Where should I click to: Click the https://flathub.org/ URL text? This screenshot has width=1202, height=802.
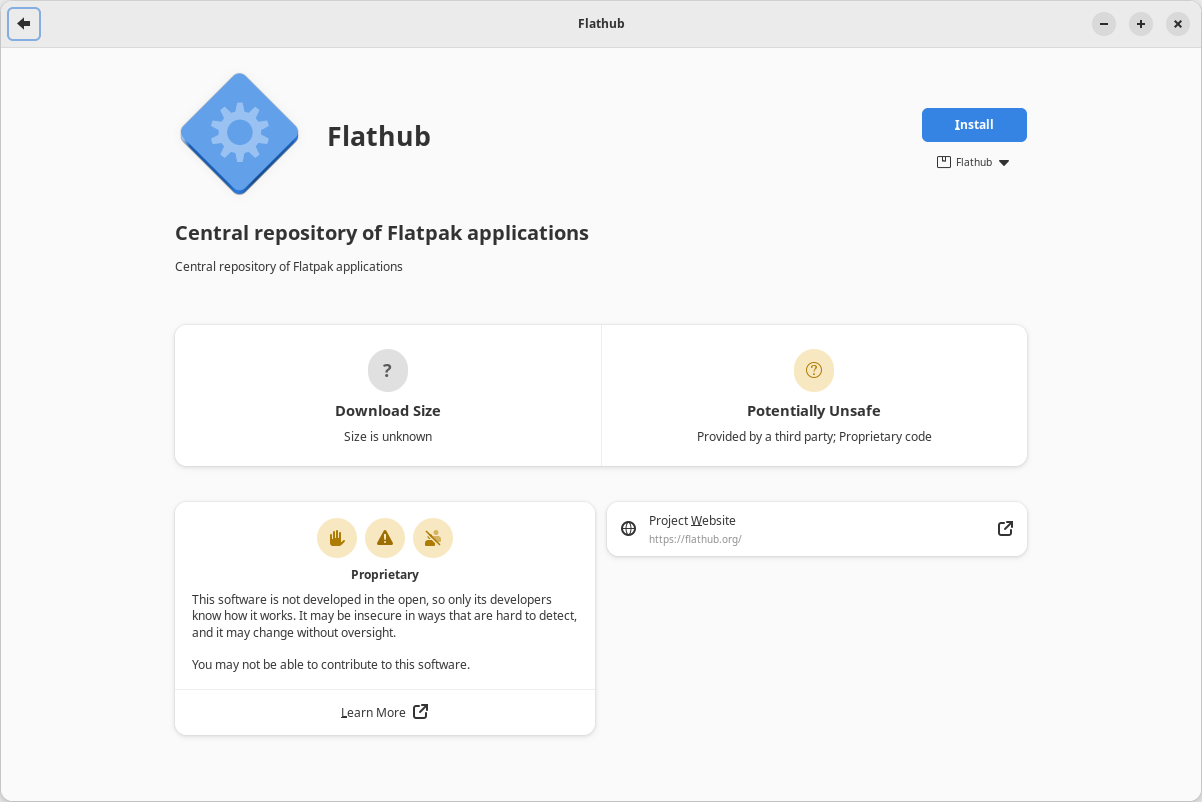click(x=695, y=538)
